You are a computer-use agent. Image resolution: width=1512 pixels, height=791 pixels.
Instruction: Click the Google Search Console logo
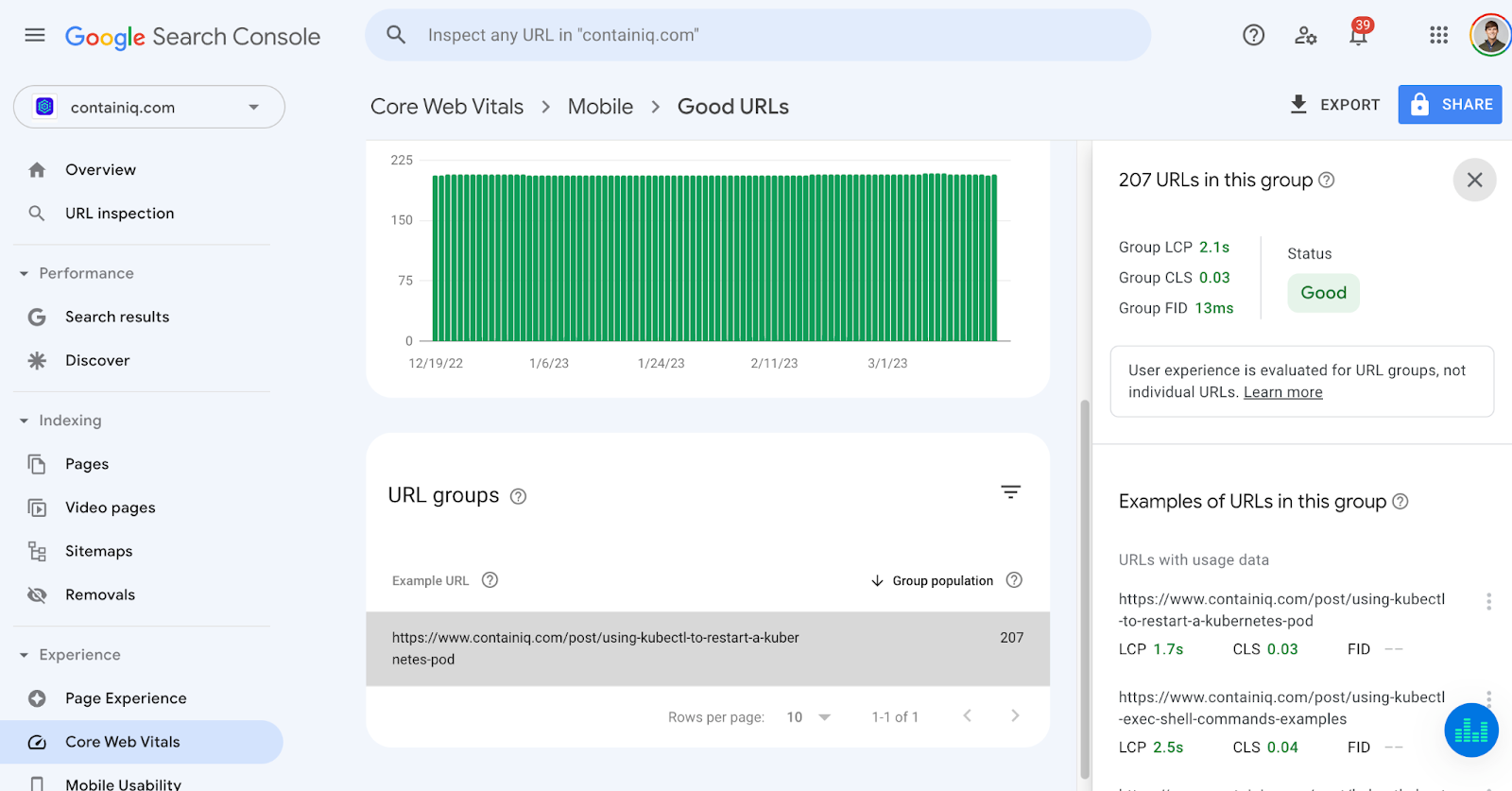pyautogui.click(x=193, y=37)
